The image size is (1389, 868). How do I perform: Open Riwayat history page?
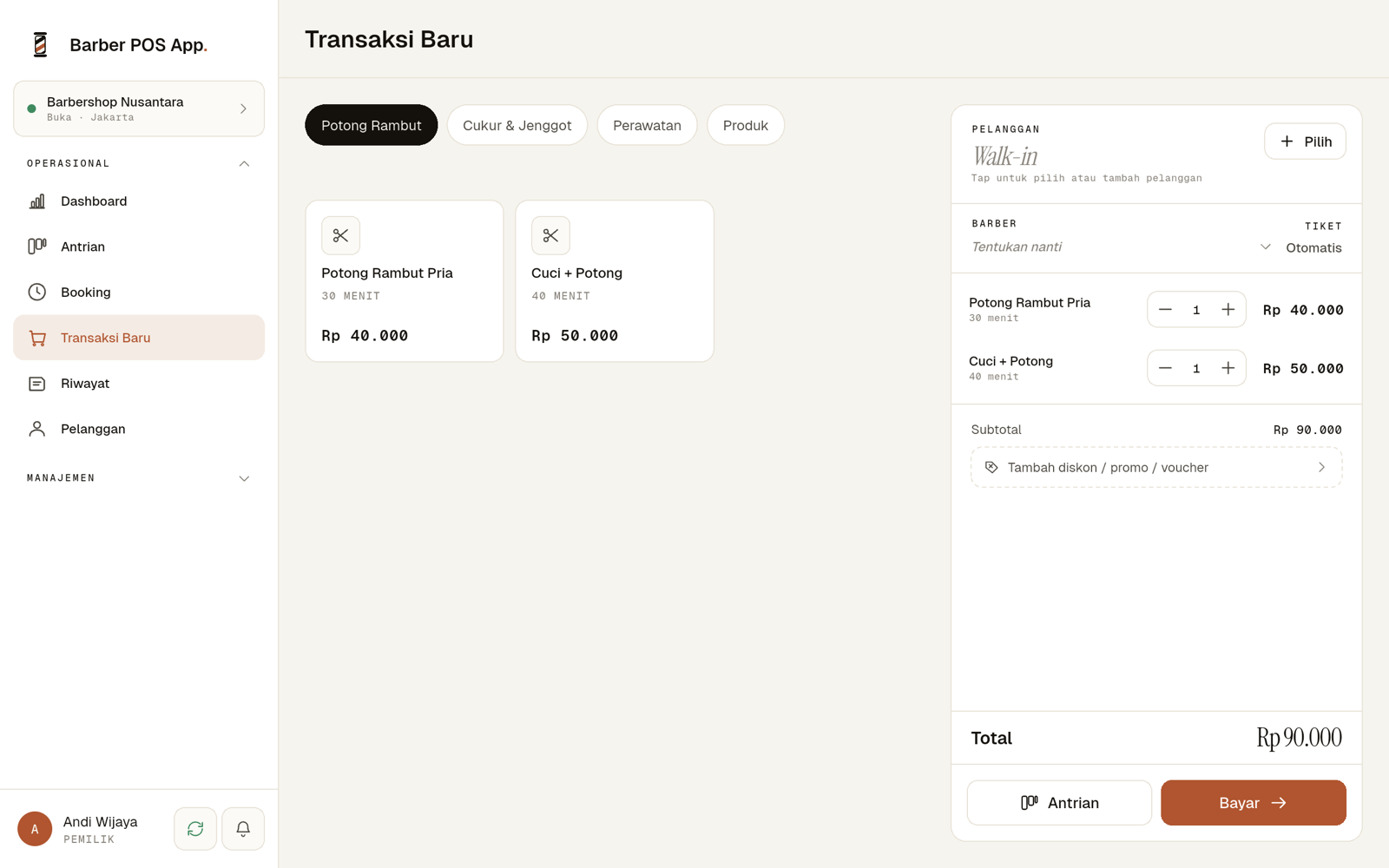[139, 384]
